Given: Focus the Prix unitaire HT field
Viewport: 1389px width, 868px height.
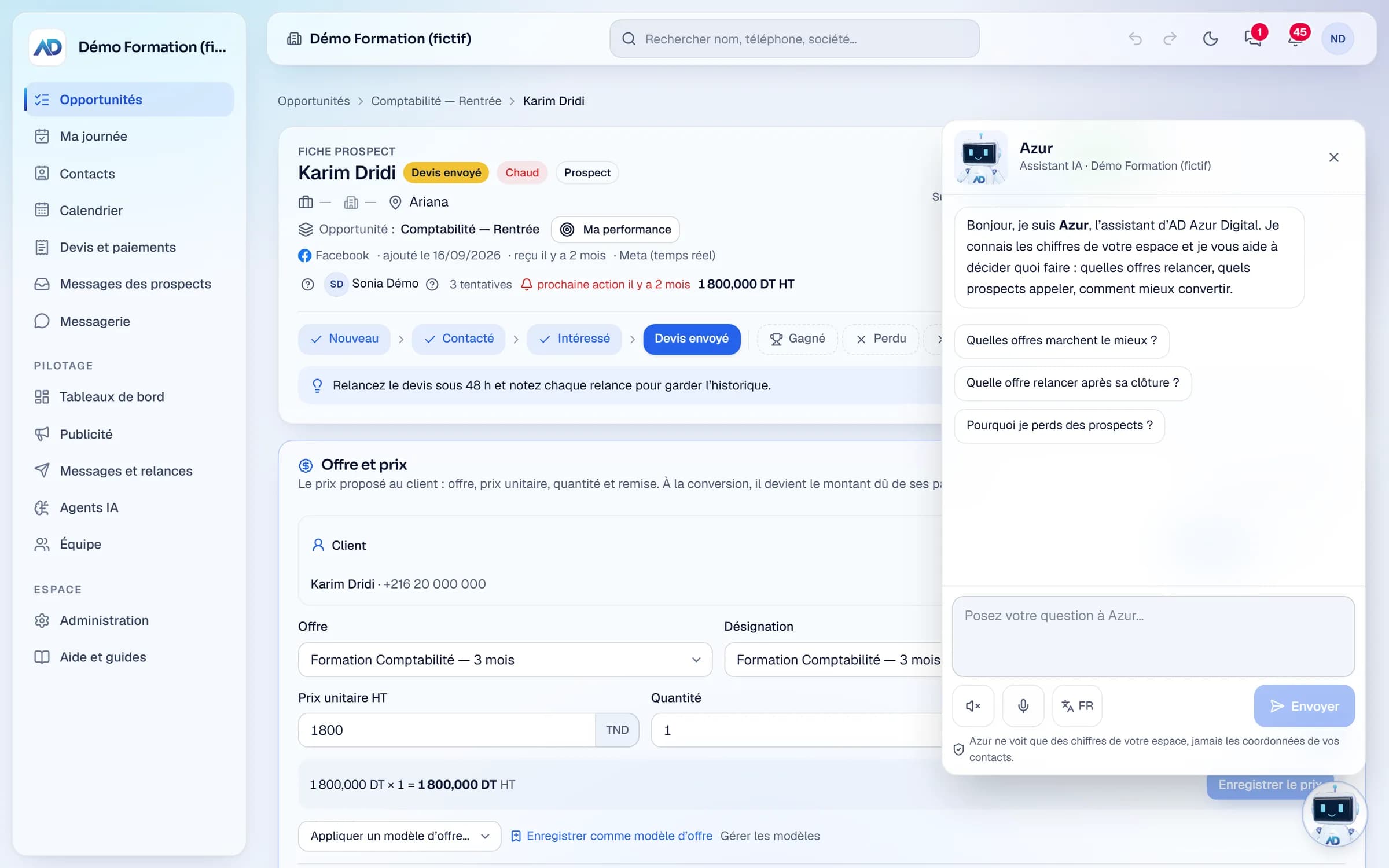Looking at the screenshot, I should click(447, 730).
